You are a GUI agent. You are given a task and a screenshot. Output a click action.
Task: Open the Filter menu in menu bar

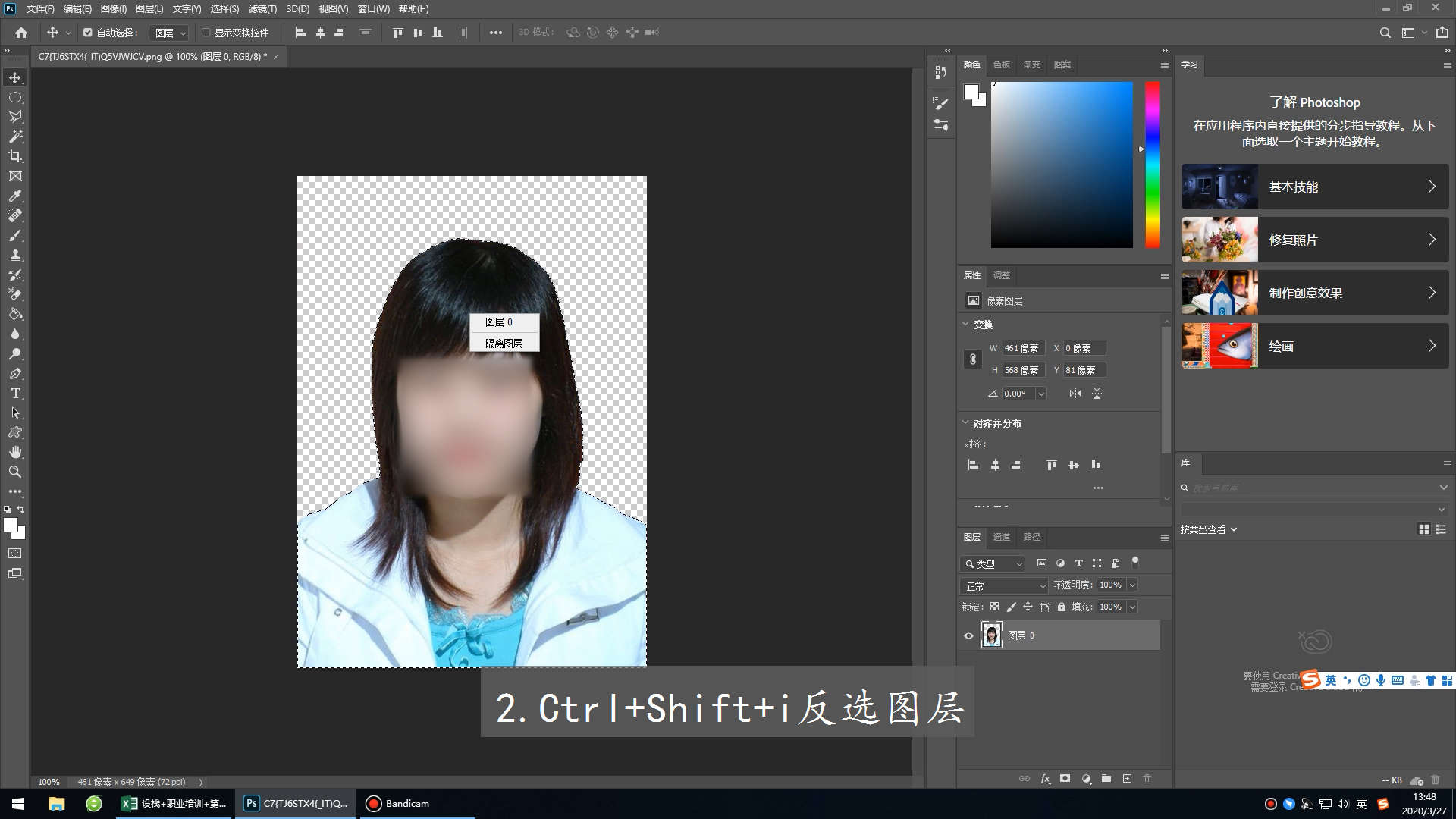pos(262,8)
